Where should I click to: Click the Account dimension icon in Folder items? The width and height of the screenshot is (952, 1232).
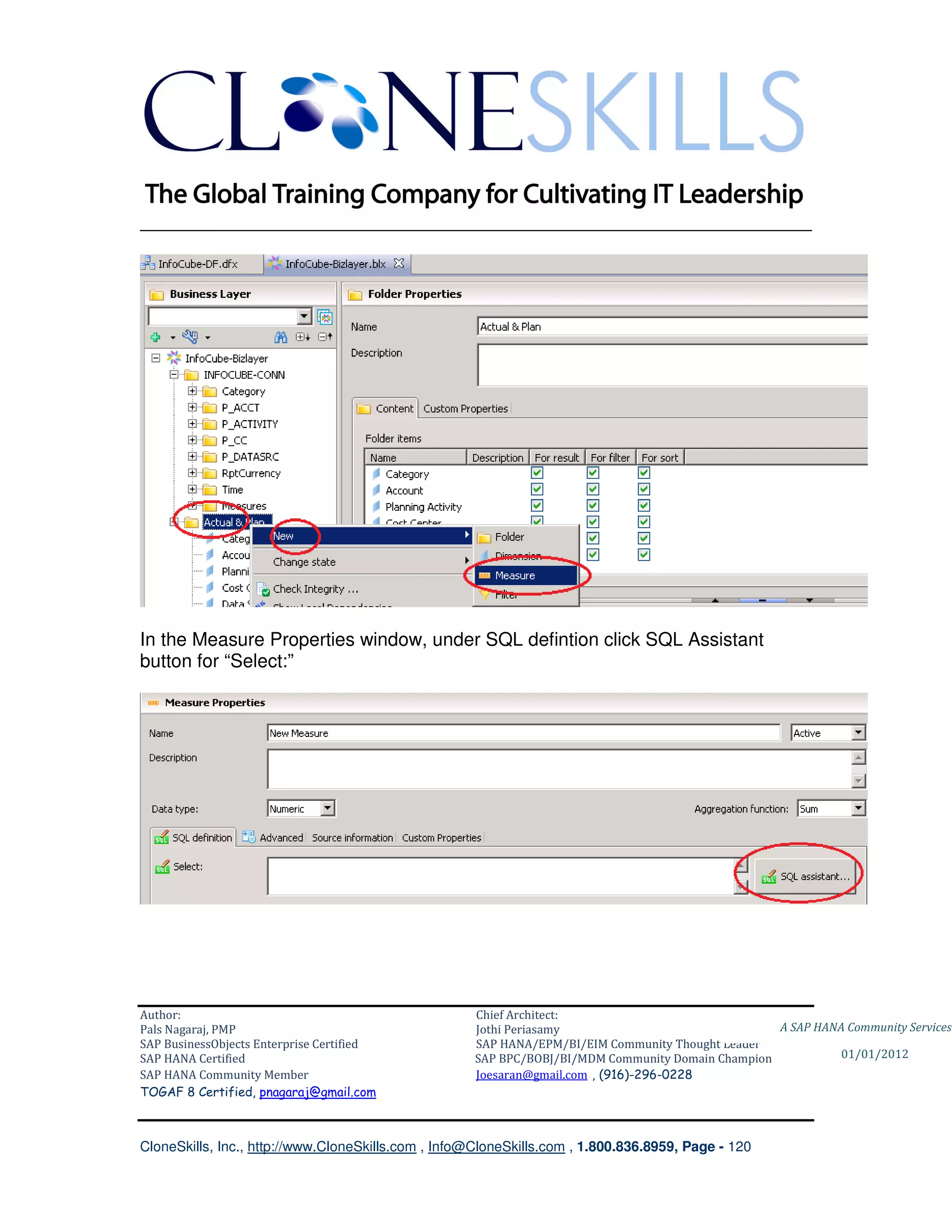pos(376,490)
